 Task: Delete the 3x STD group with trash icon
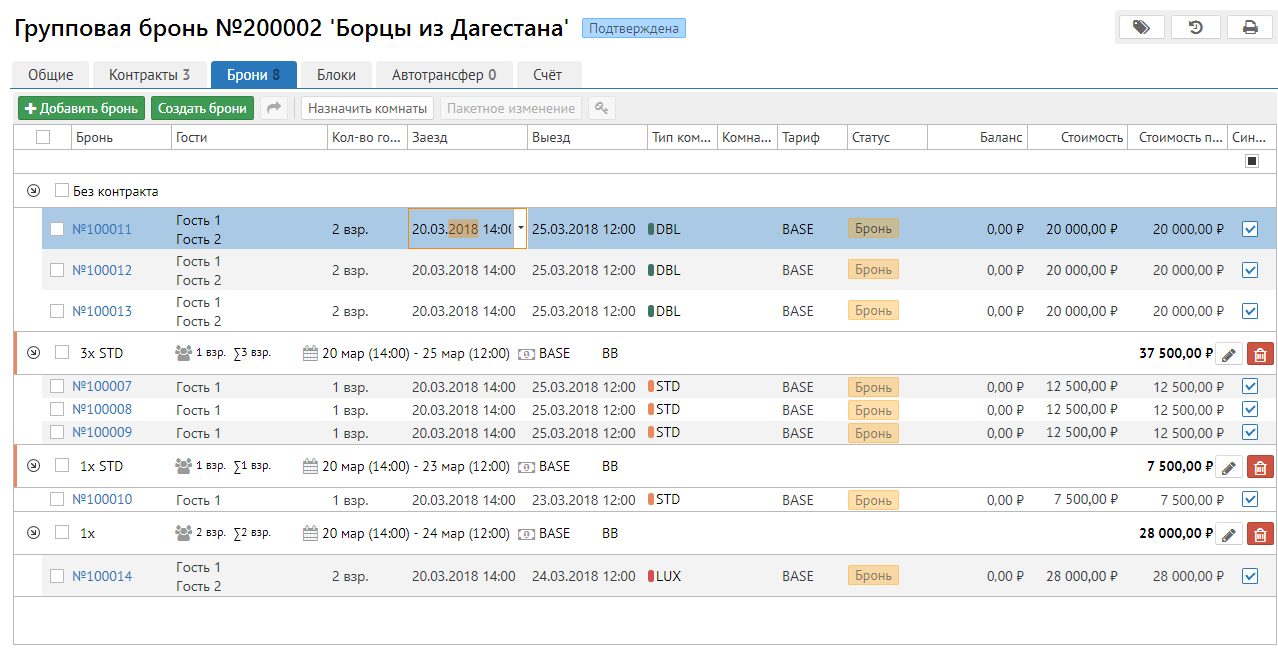coord(1260,354)
